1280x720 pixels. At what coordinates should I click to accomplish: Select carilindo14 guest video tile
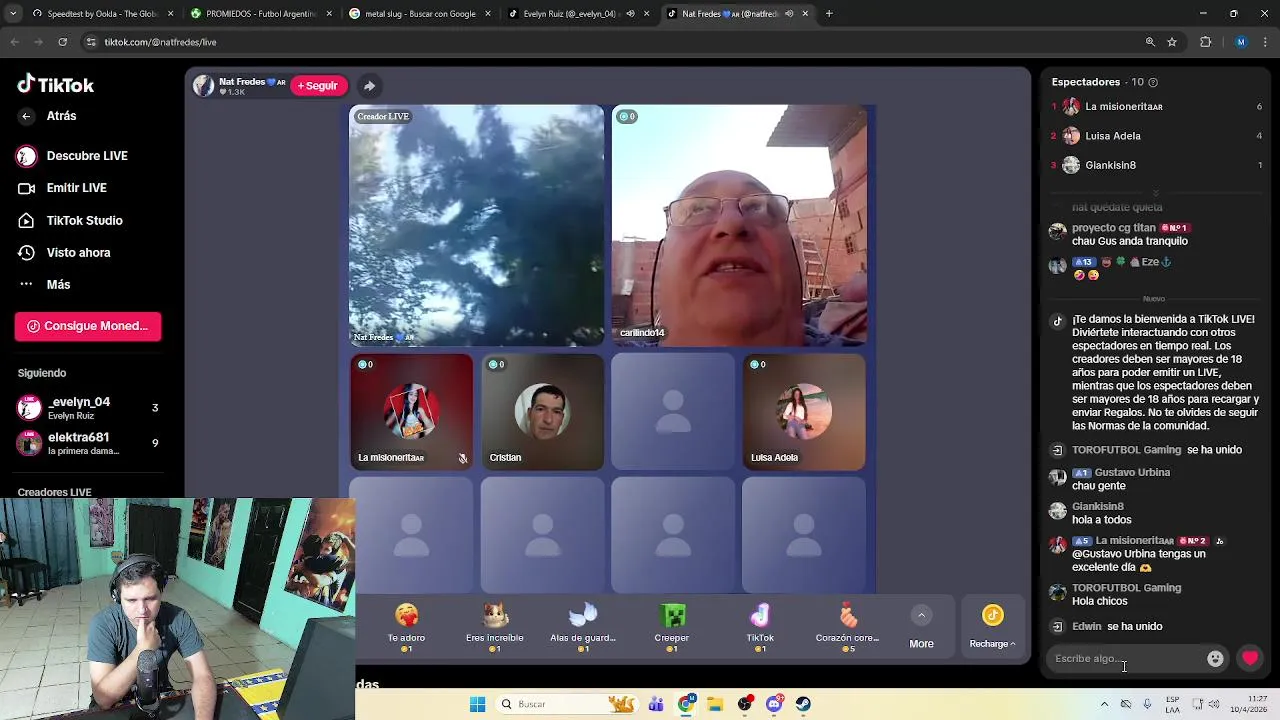pyautogui.click(x=739, y=225)
